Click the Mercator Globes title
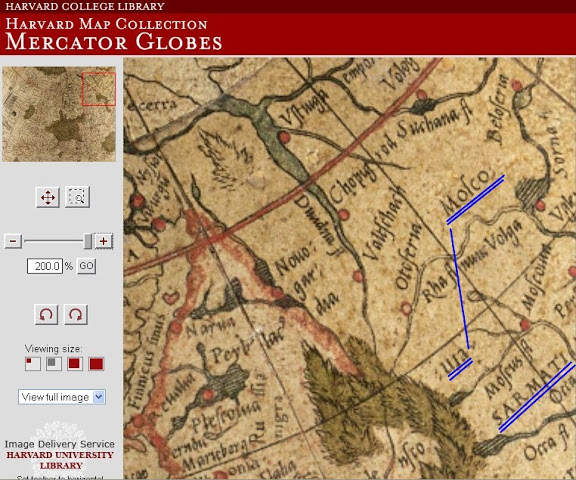Screen dimensions: 576x480 [x=114, y=41]
